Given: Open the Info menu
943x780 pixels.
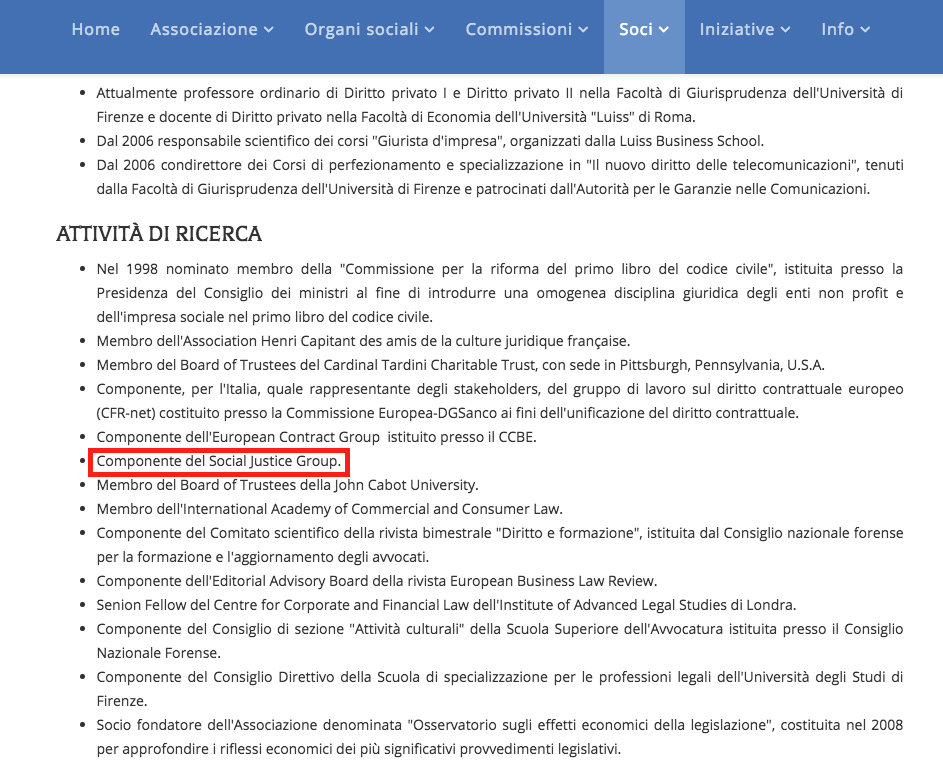Looking at the screenshot, I should point(837,30).
